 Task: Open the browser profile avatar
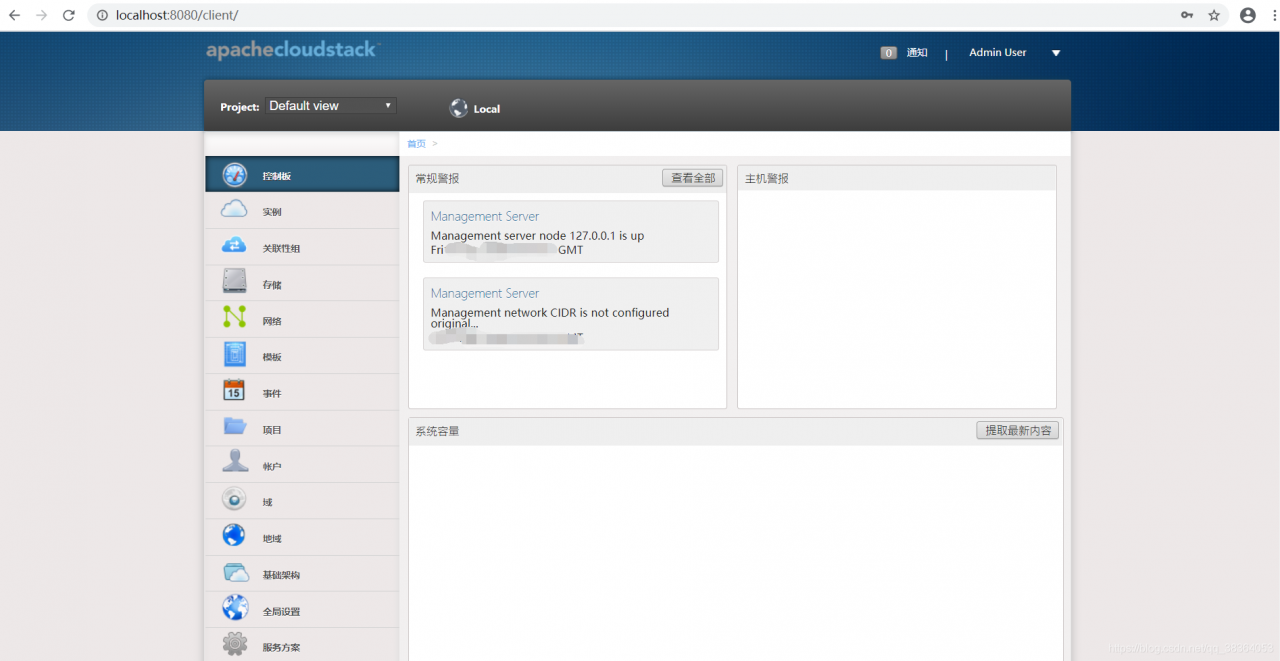(1247, 15)
